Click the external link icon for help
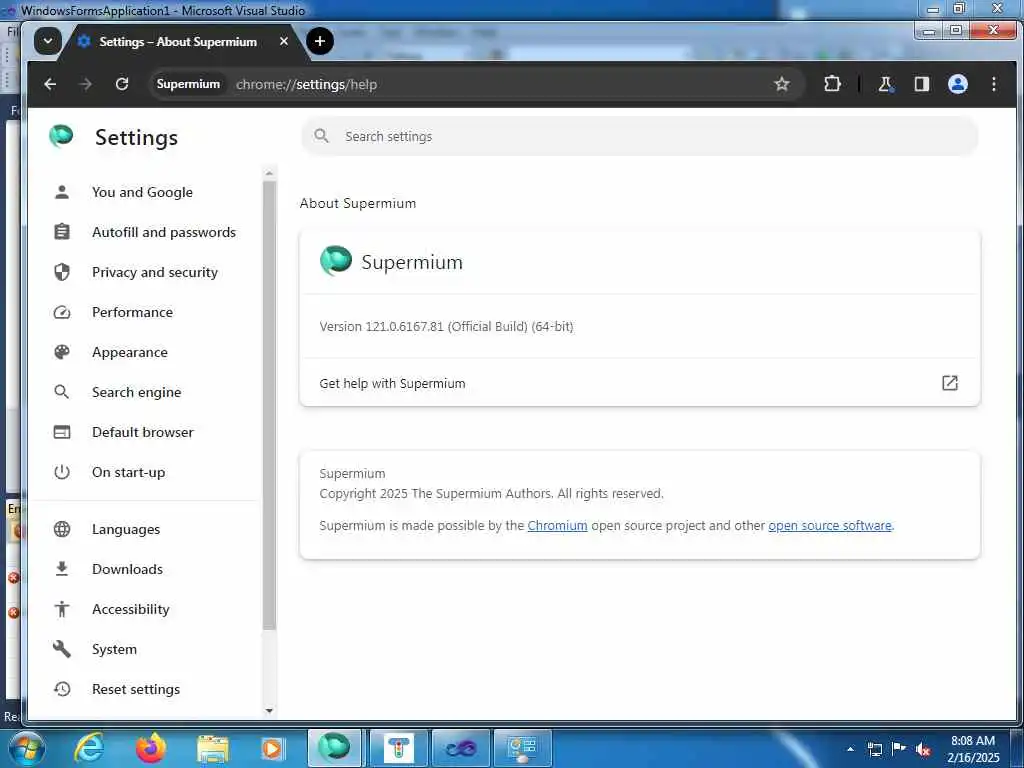This screenshot has width=1024, height=768. pos(950,383)
